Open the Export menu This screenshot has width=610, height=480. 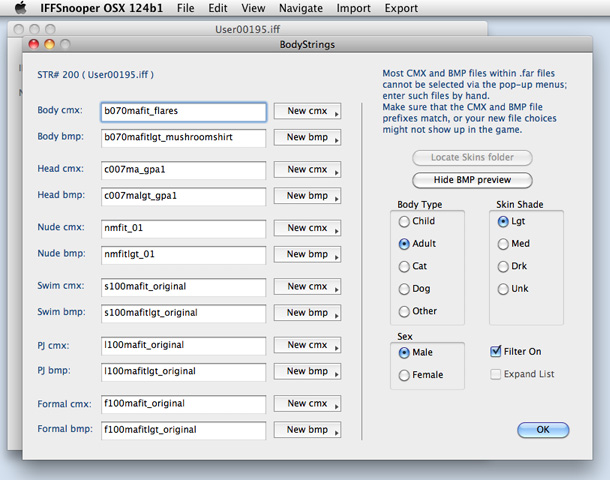(401, 8)
